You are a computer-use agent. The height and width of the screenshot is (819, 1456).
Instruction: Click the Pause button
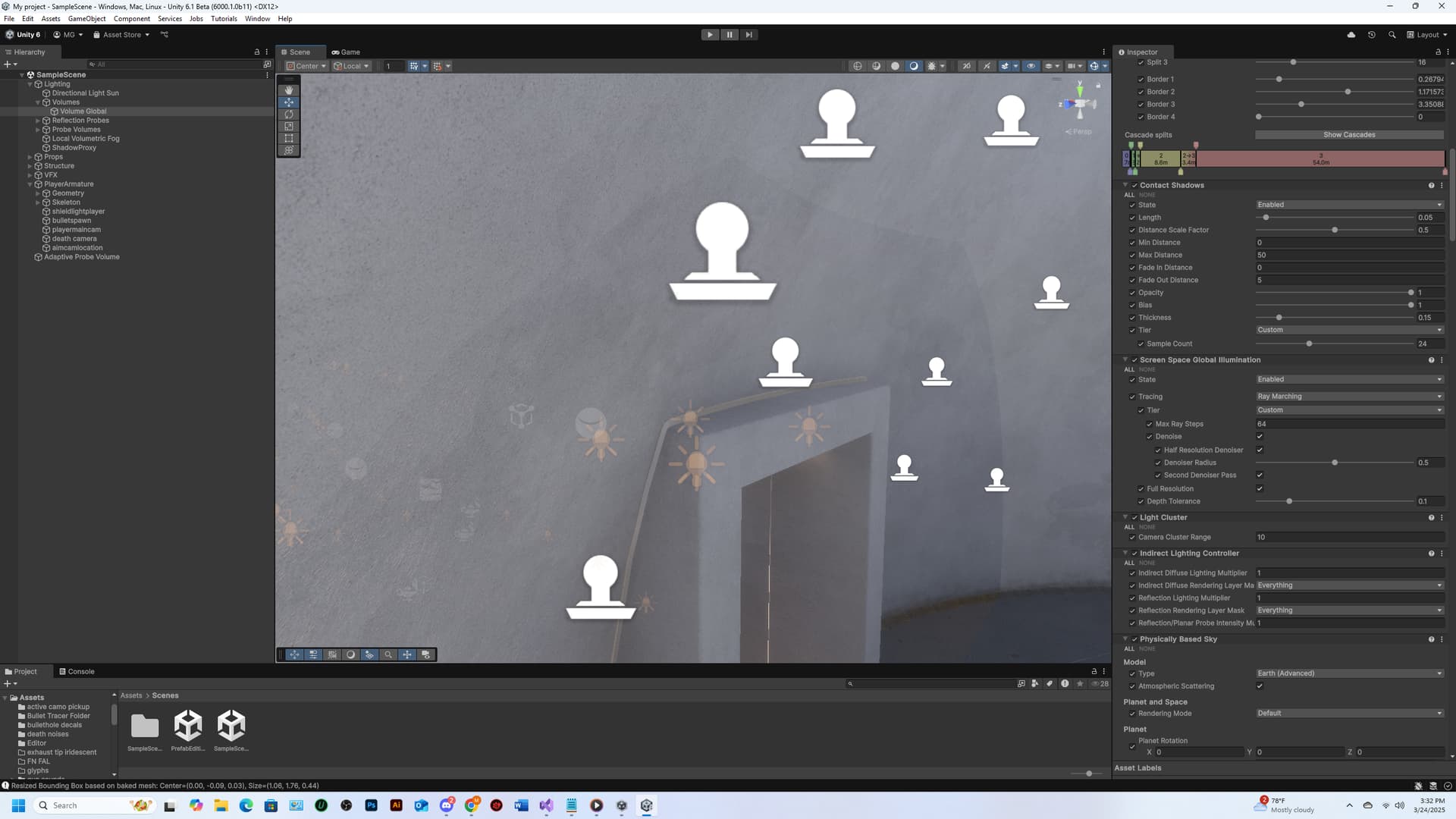click(729, 34)
